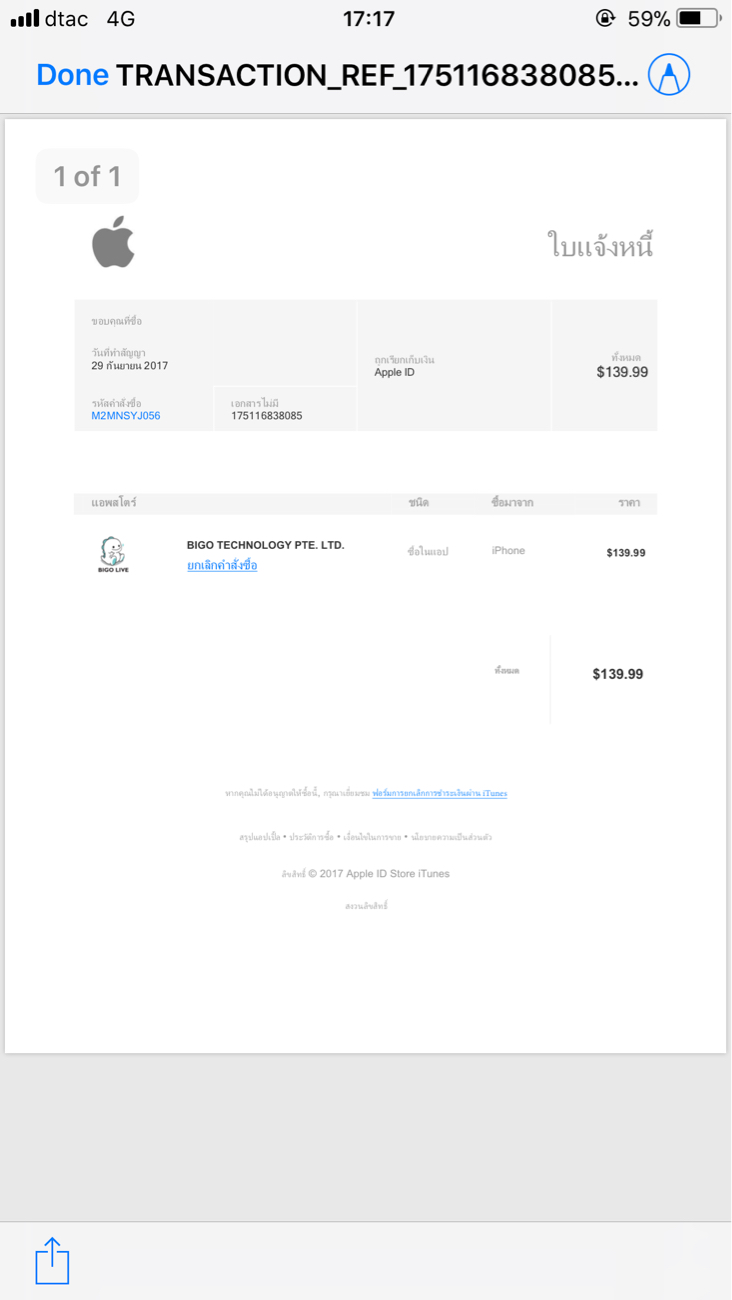Tap the BIGO LIVE app icon

pos(113,554)
